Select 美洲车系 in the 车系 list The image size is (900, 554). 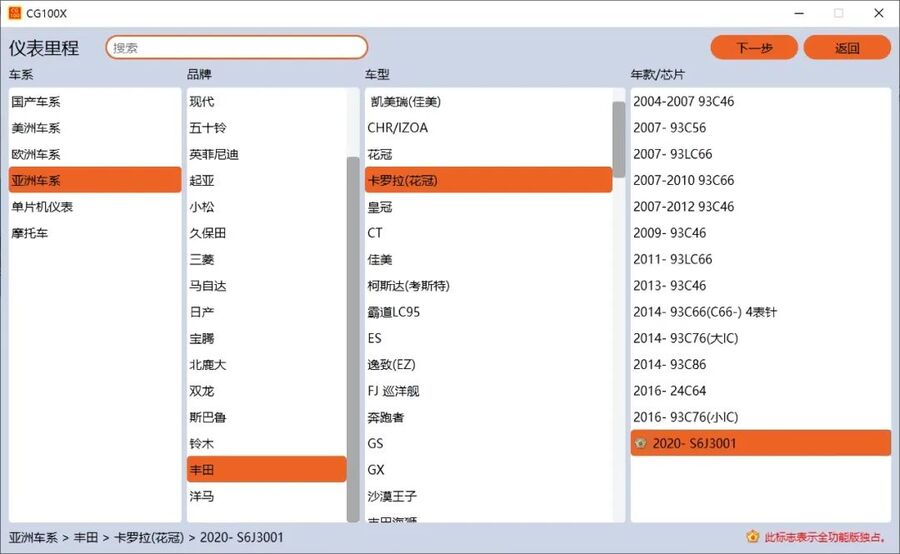tap(95, 128)
